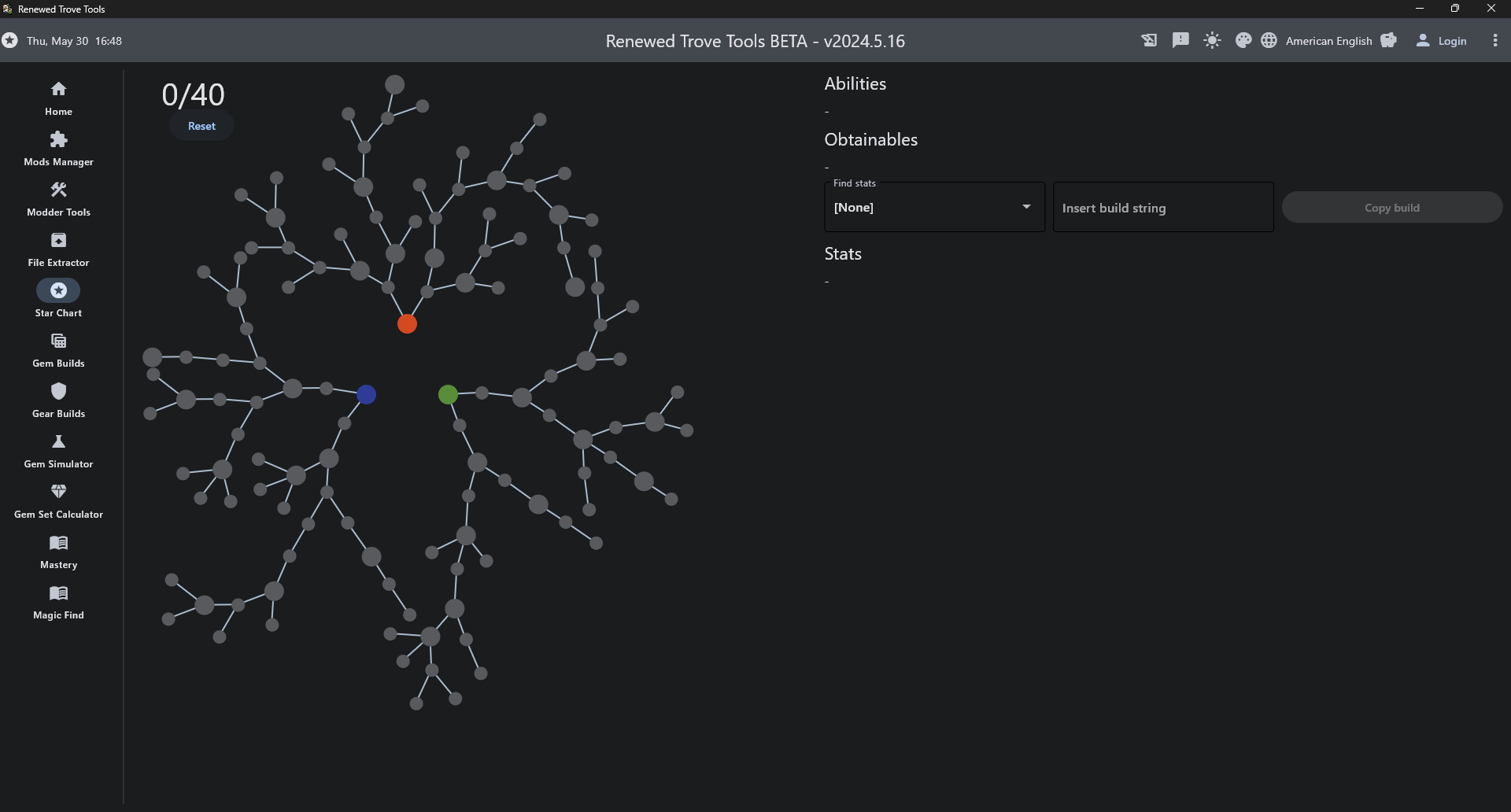Switch to the Mastery page
Image resolution: width=1511 pixels, height=812 pixels.
(x=58, y=551)
